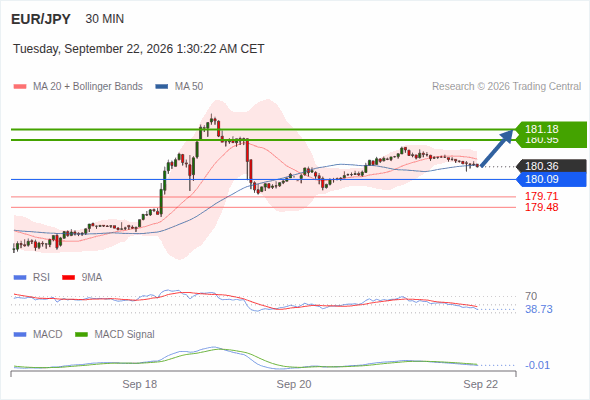Screen dimensions: 590x400
Task: Click the -0.01 MACD value
Action: pos(537,365)
